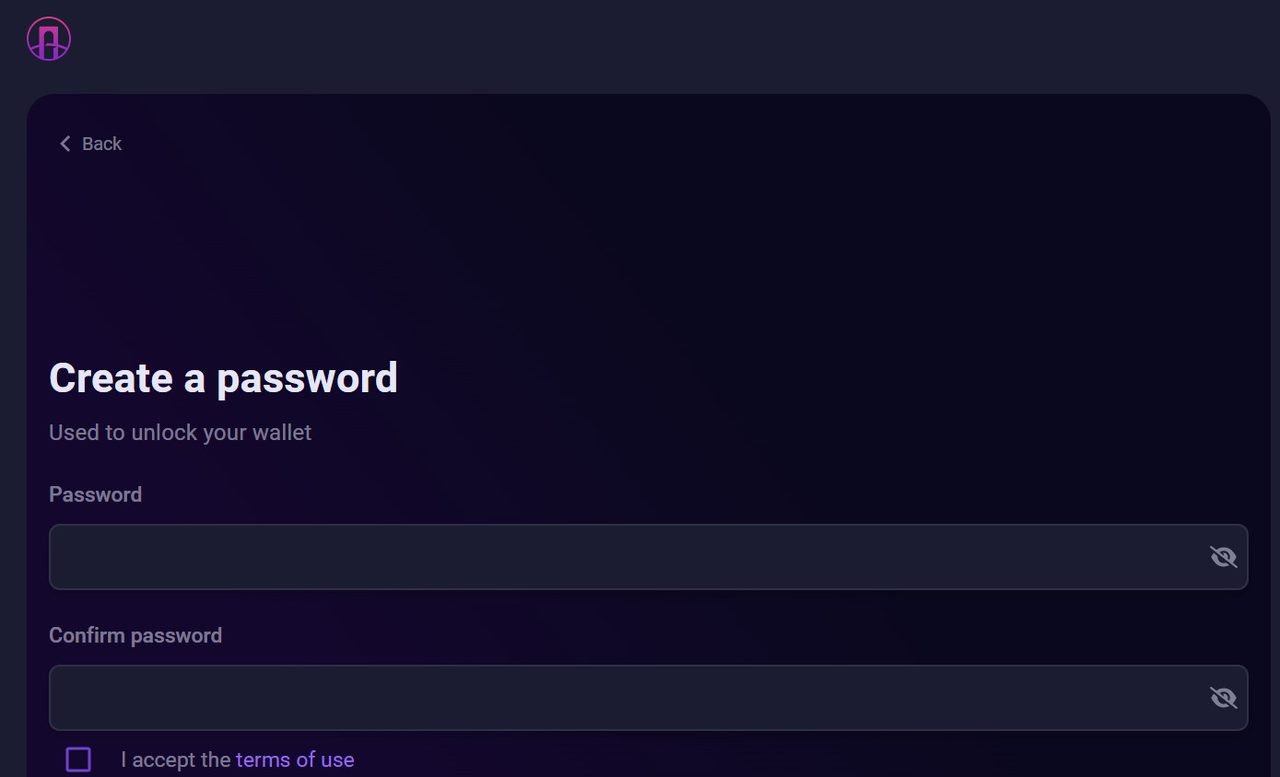Focus the Password input field
Image resolution: width=1280 pixels, height=777 pixels.
coord(620,557)
